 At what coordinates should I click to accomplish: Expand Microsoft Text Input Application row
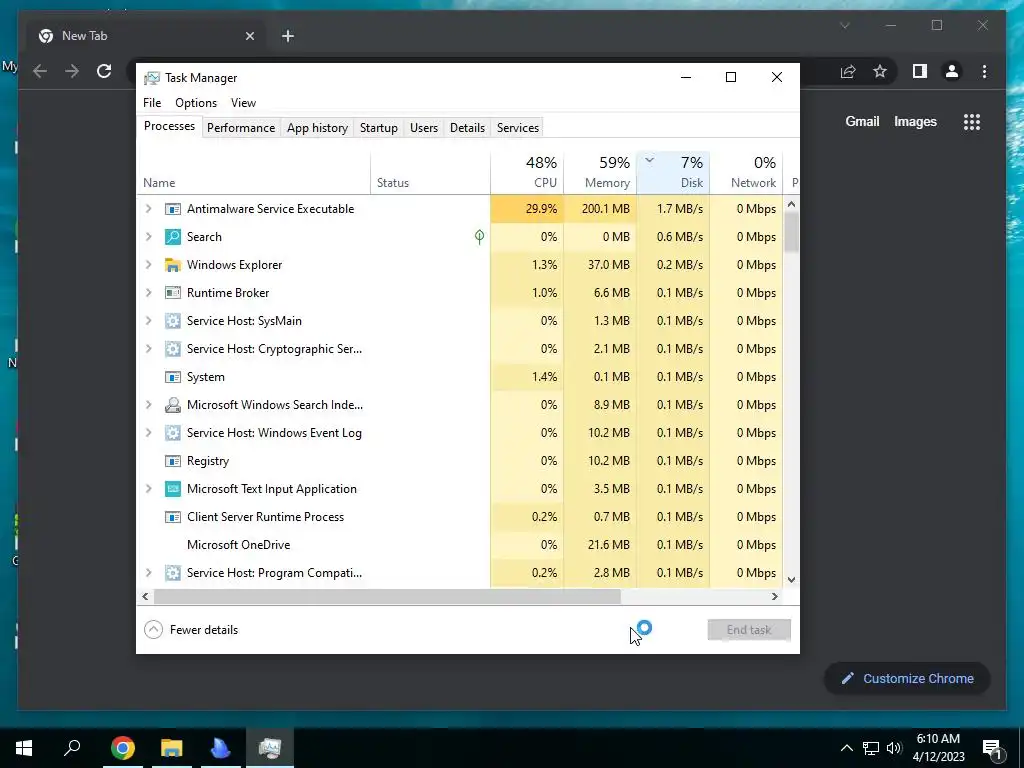149,489
